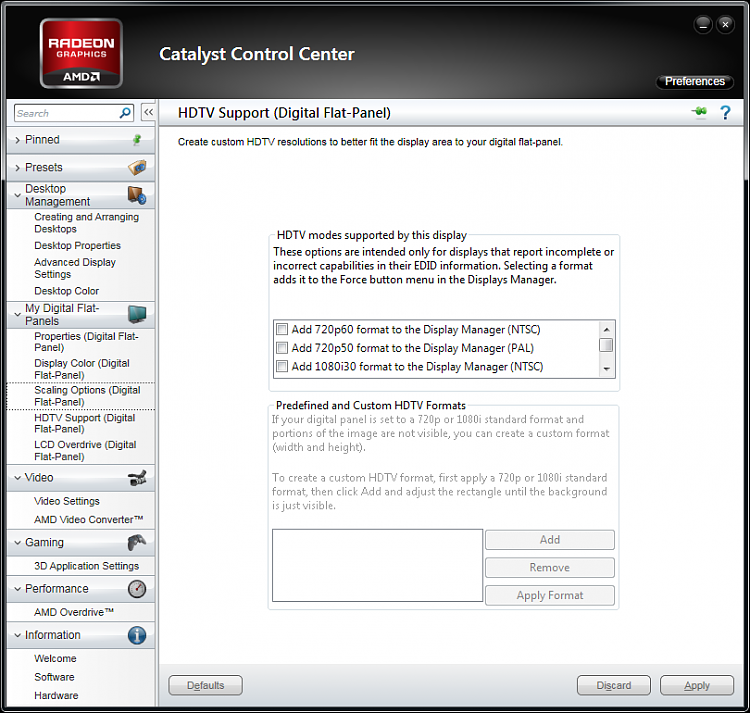Viewport: 750px width, 713px height.
Task: Minimize the Catalyst Control Center window
Action: (x=703, y=24)
